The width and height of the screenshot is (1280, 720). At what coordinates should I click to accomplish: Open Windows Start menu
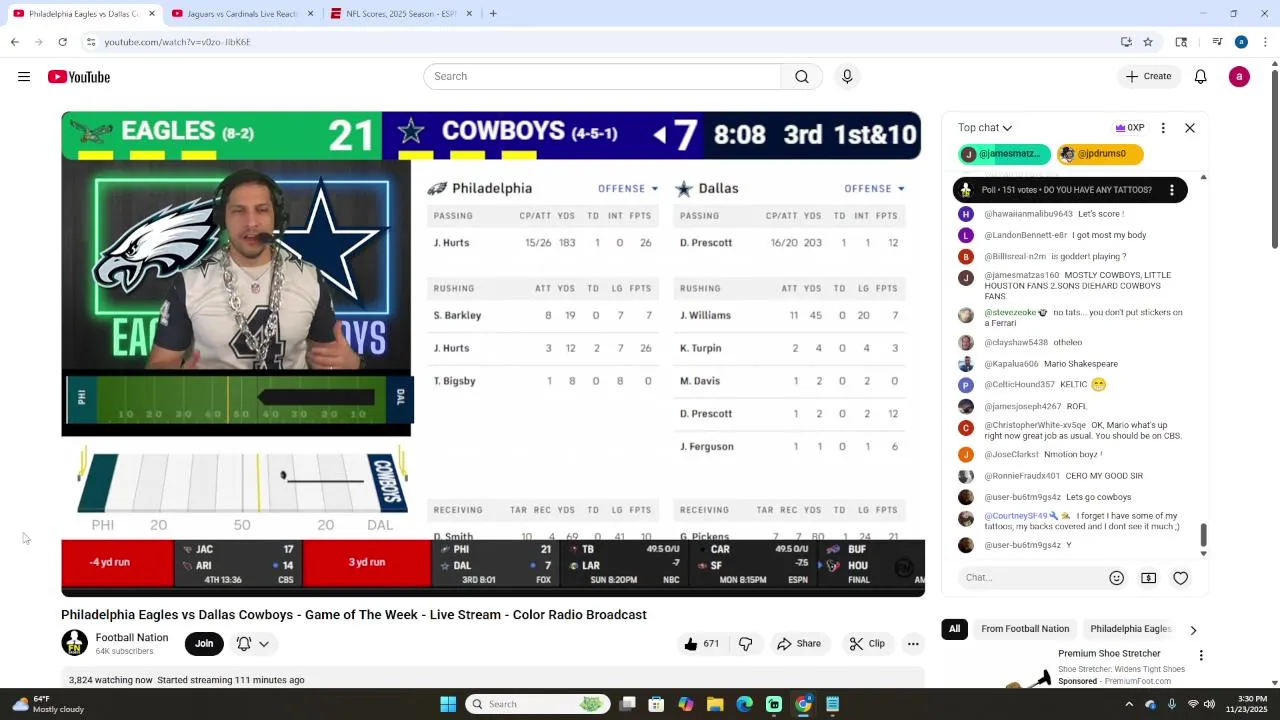[x=448, y=704]
